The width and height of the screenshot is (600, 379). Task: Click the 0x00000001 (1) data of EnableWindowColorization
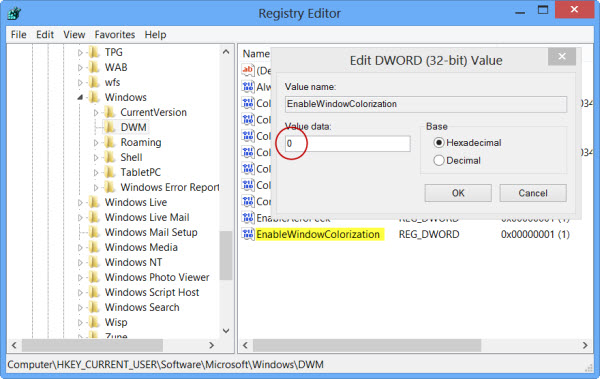535,234
